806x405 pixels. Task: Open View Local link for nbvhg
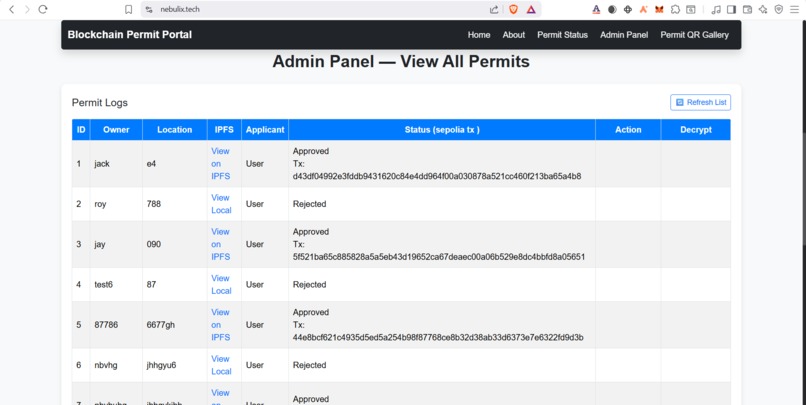[221, 365]
